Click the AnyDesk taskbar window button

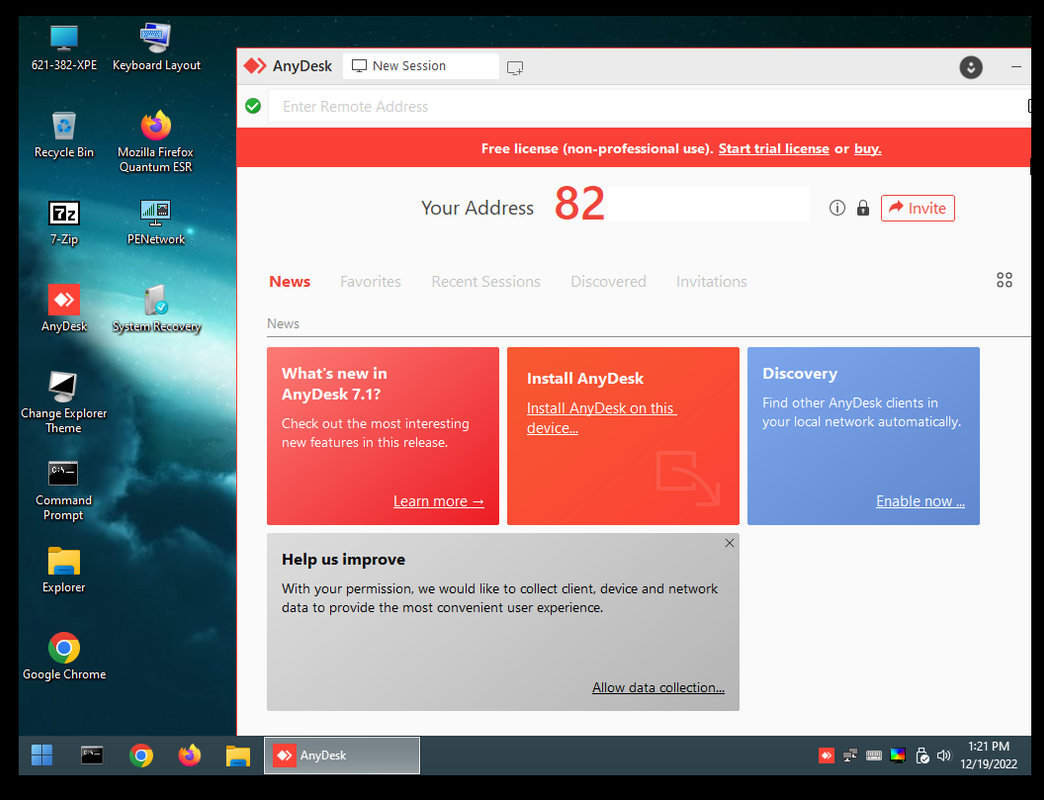point(342,755)
